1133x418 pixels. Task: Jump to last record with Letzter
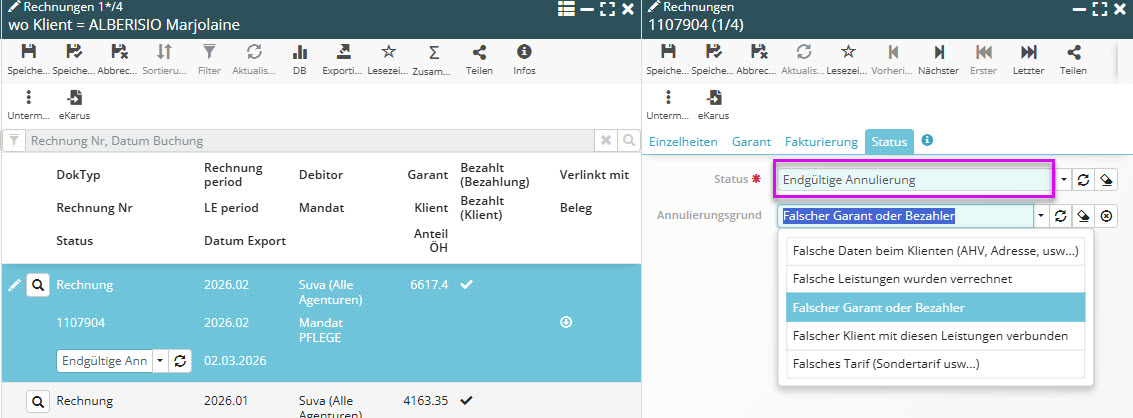(1028, 52)
